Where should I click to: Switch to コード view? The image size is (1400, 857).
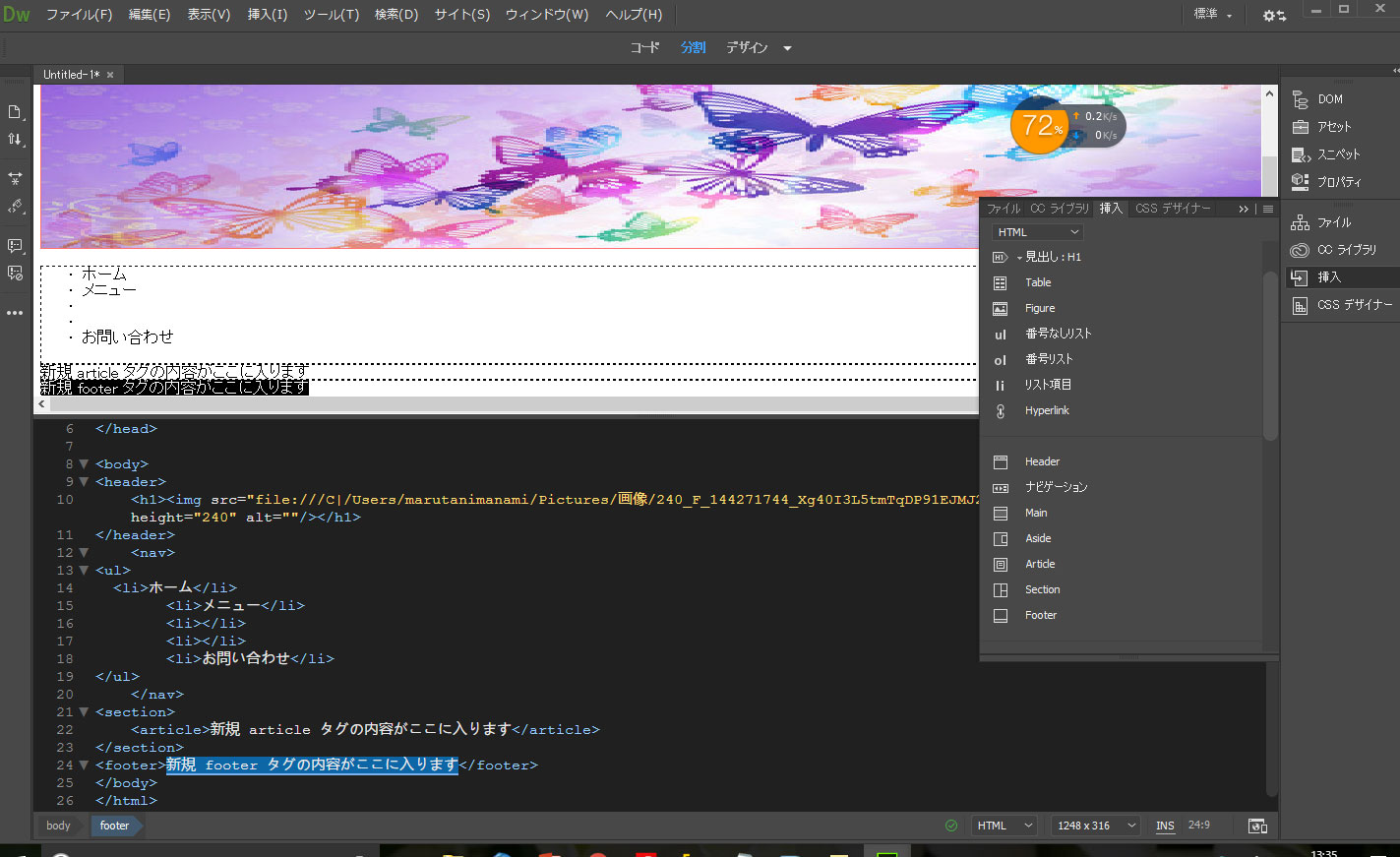click(x=644, y=47)
